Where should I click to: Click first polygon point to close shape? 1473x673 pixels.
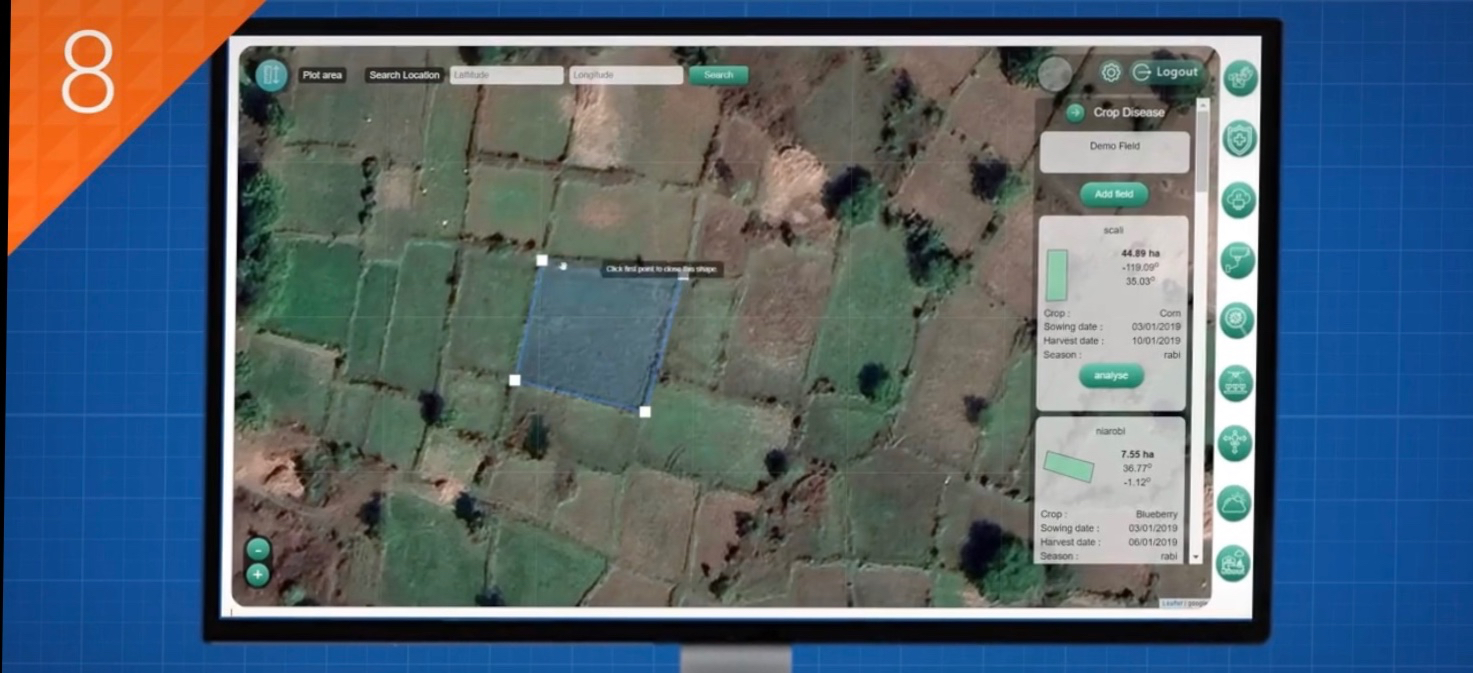(x=542, y=260)
